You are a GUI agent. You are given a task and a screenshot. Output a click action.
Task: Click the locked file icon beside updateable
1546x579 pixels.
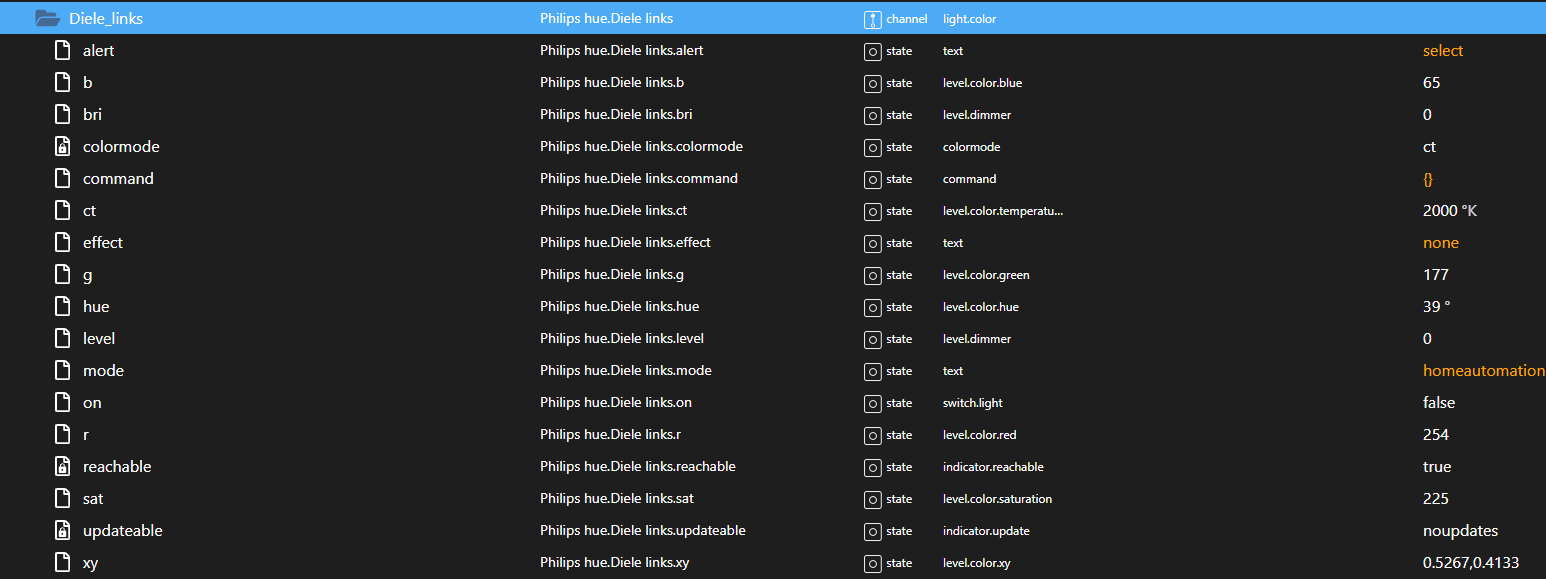pyautogui.click(x=62, y=531)
